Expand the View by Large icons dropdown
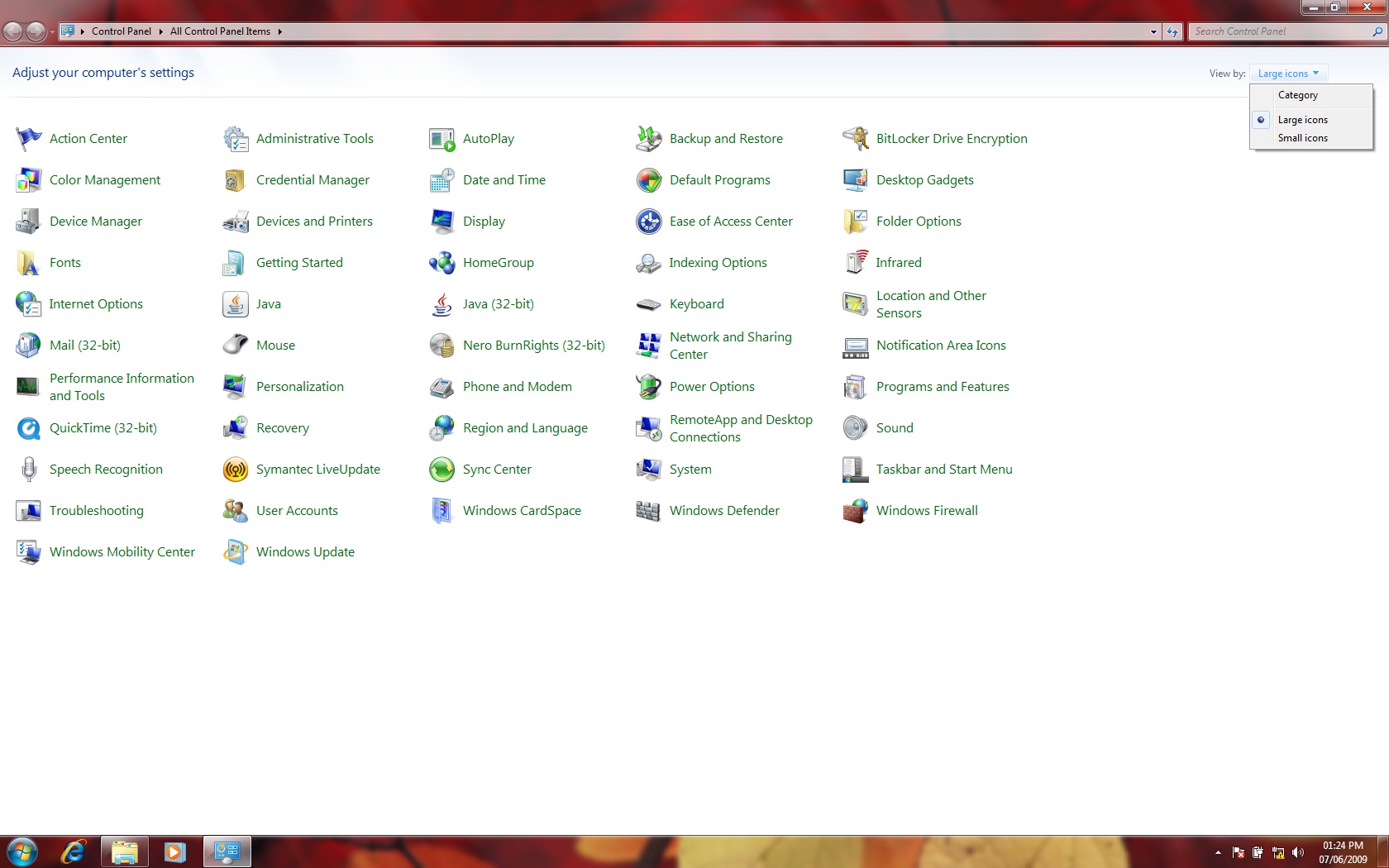Screen dimensions: 1389x868 tap(1288, 74)
